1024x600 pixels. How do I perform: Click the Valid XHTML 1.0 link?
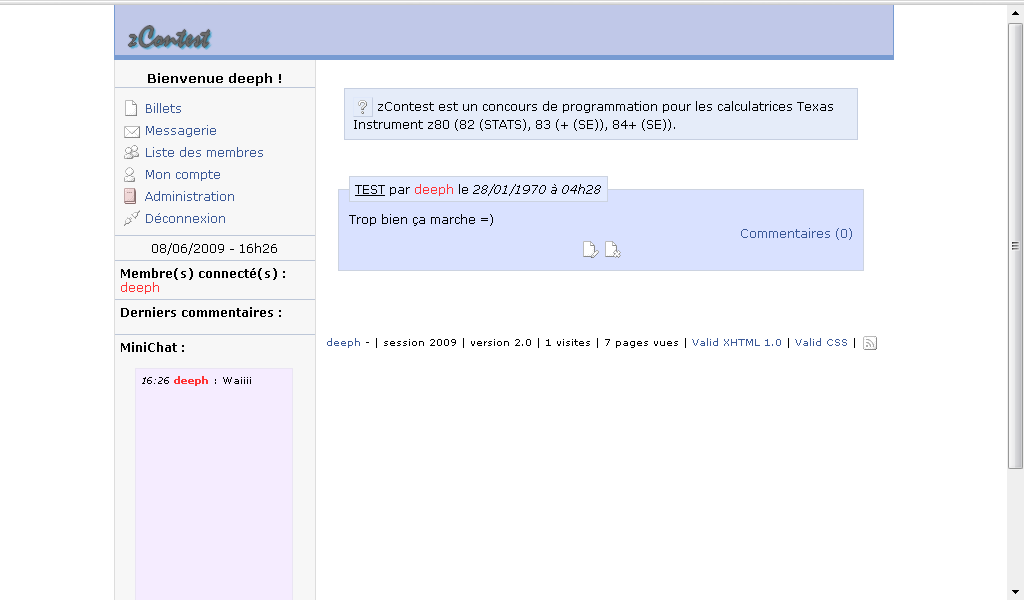(736, 343)
